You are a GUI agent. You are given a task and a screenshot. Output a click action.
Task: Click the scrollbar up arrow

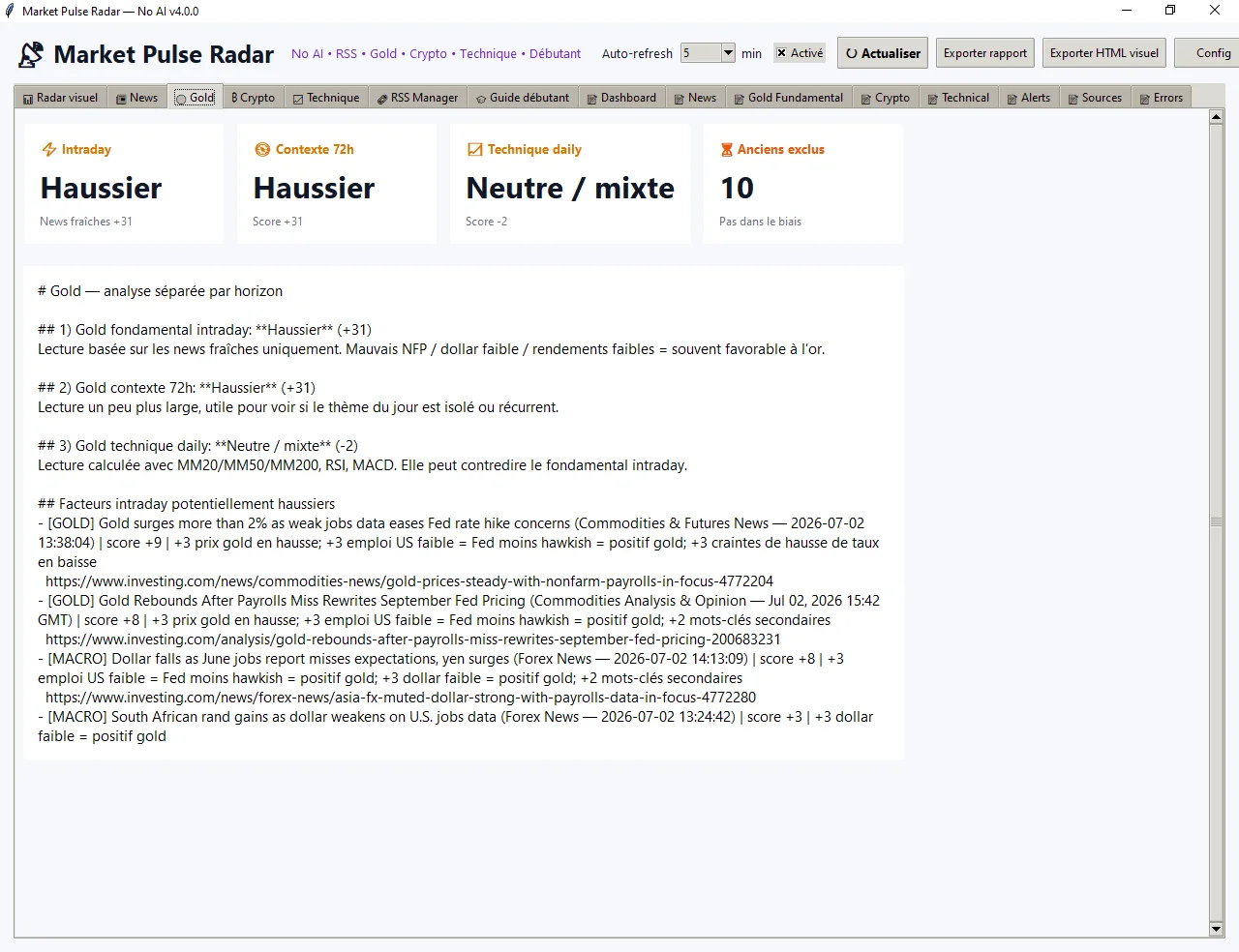pyautogui.click(x=1217, y=116)
